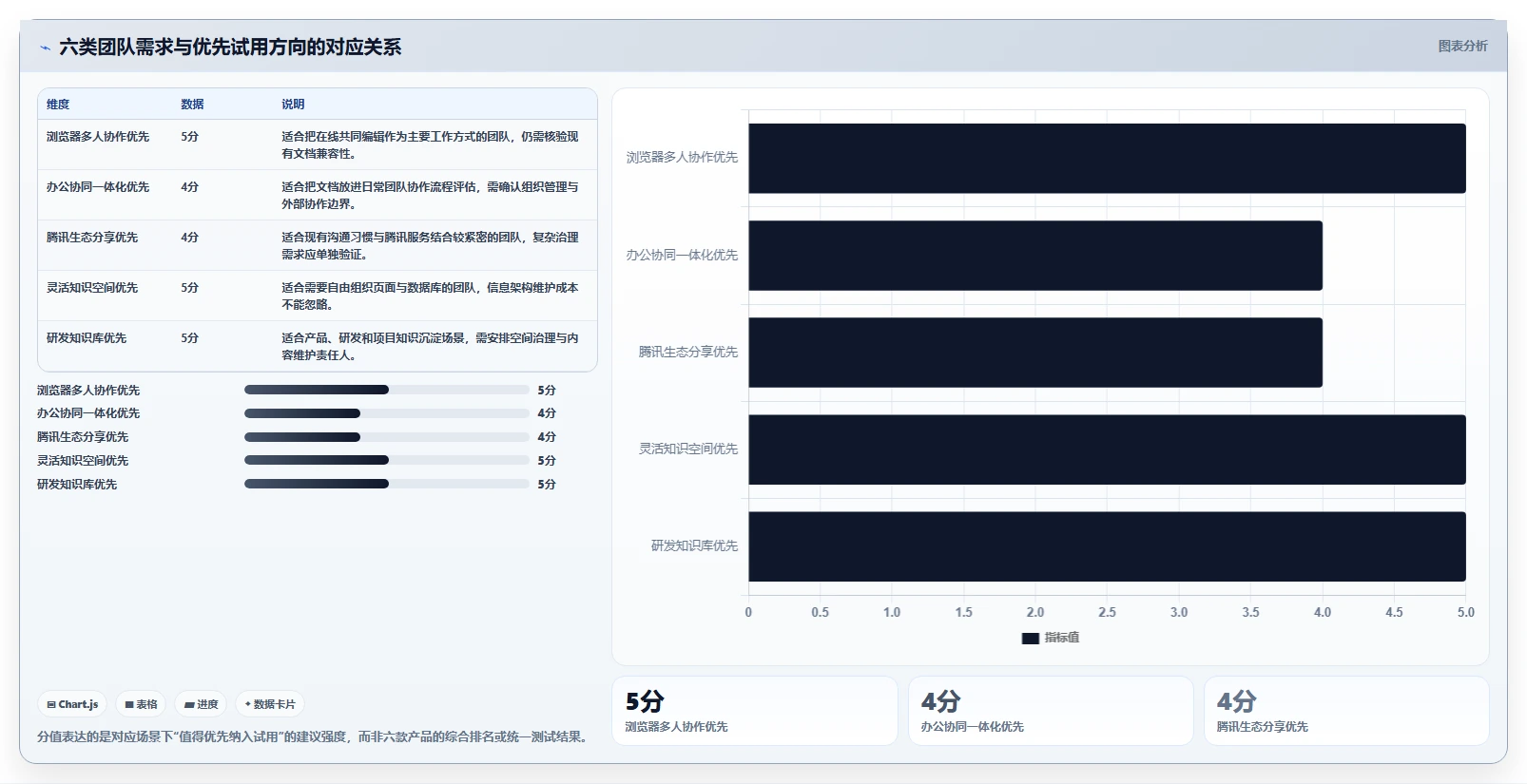Click the 数据 column header

click(x=192, y=105)
